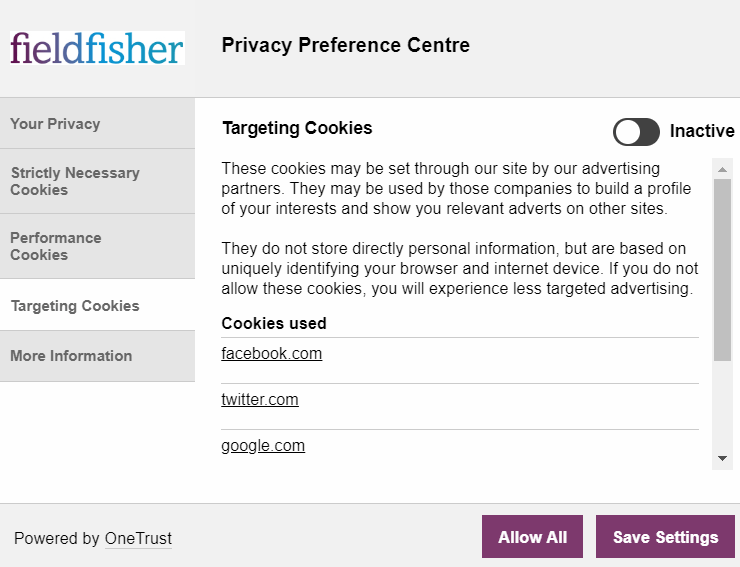Click the scrollbar down arrow
Image resolution: width=740 pixels, height=567 pixels.
(722, 458)
